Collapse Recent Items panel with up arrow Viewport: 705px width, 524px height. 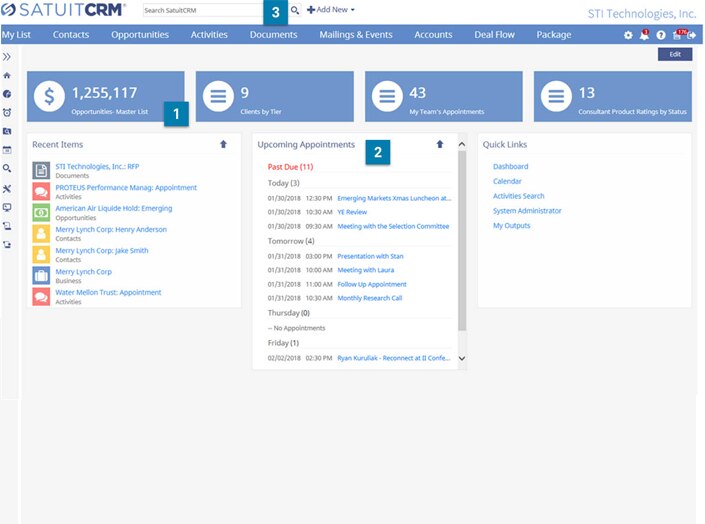coord(223,144)
